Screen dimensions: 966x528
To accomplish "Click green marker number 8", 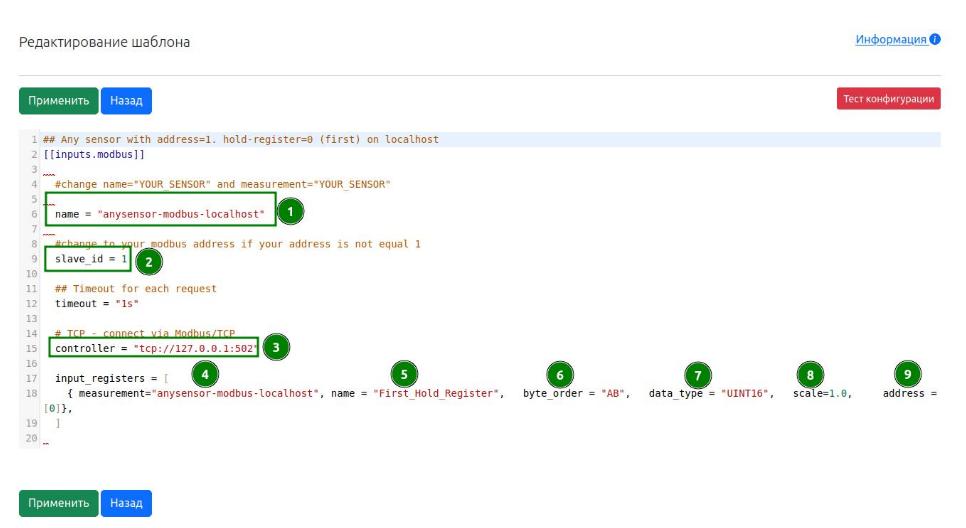I will 809,375.
